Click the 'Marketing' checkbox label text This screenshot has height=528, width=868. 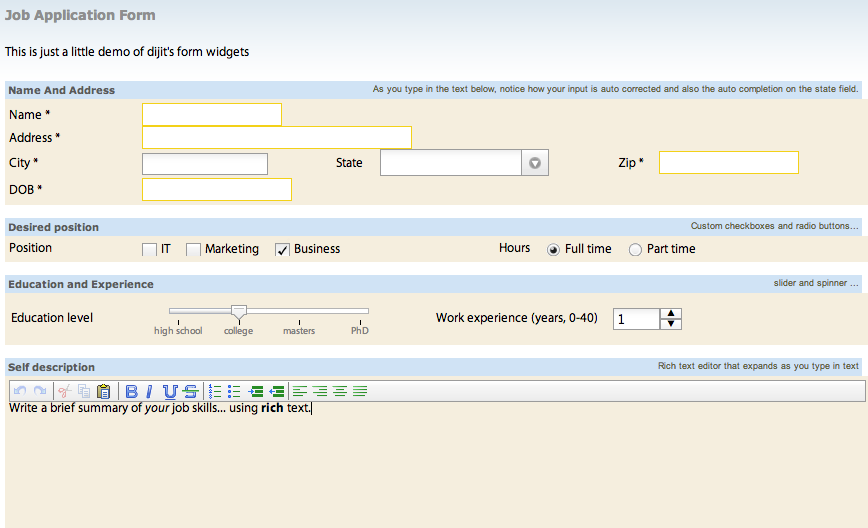click(x=232, y=249)
